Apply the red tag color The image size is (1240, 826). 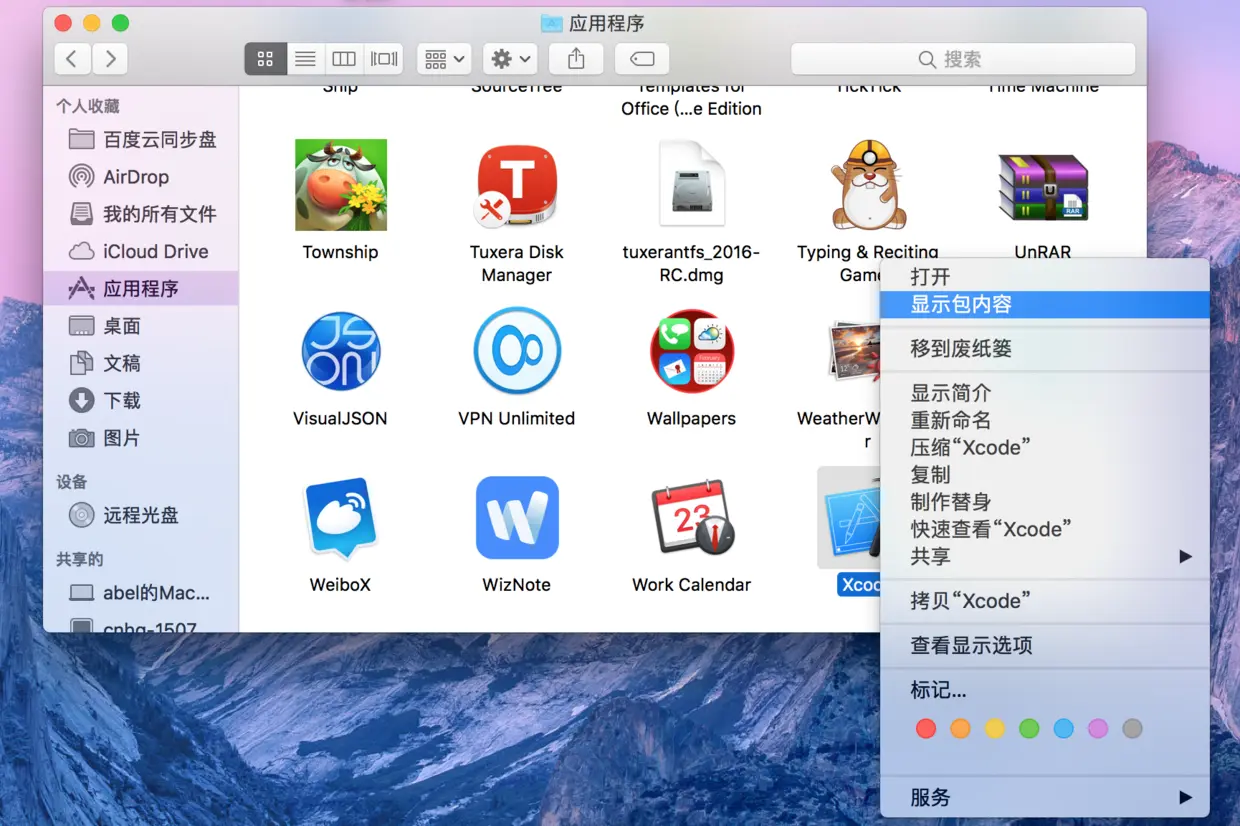point(926,729)
